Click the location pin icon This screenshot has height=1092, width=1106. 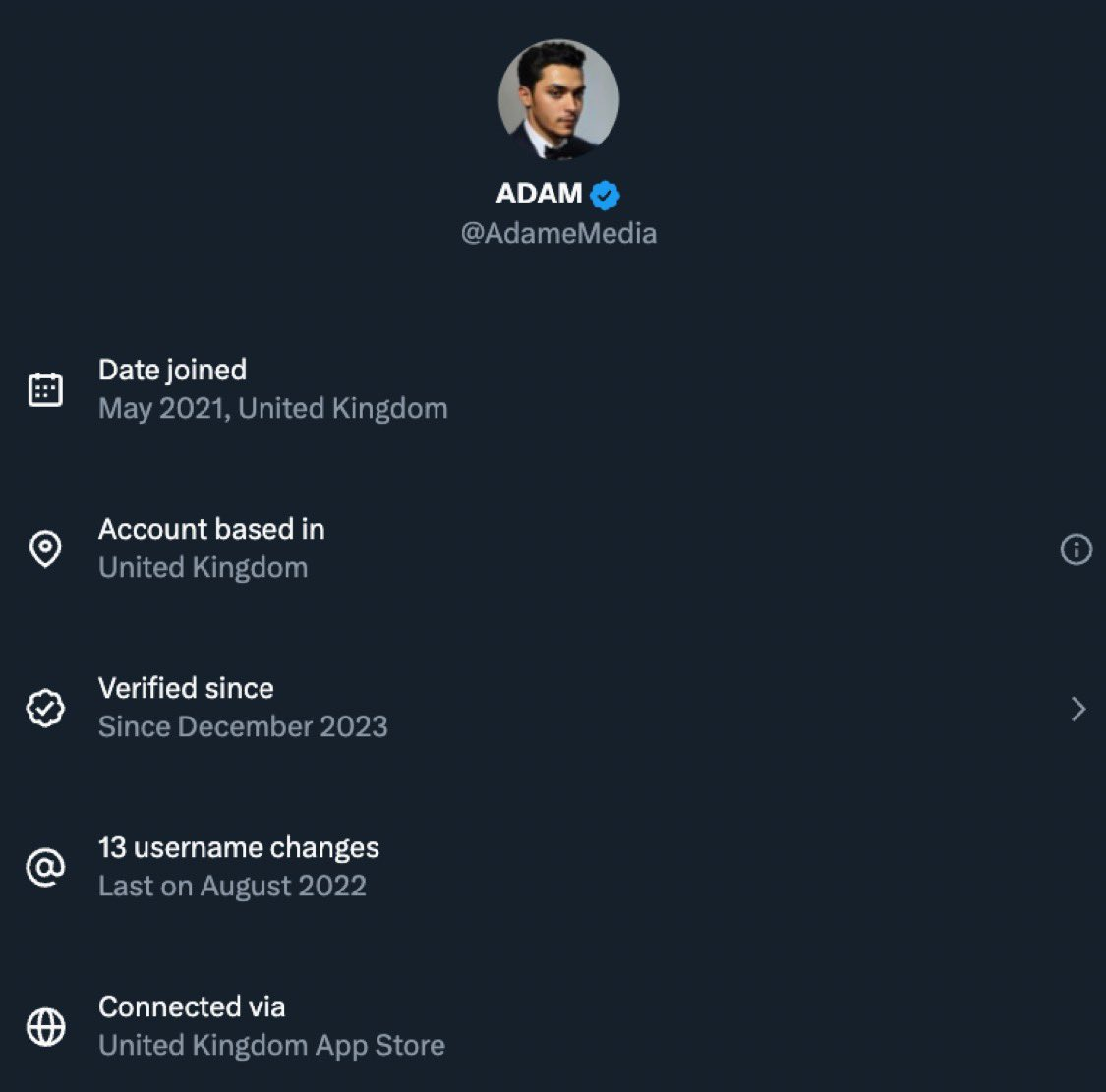[x=45, y=548]
